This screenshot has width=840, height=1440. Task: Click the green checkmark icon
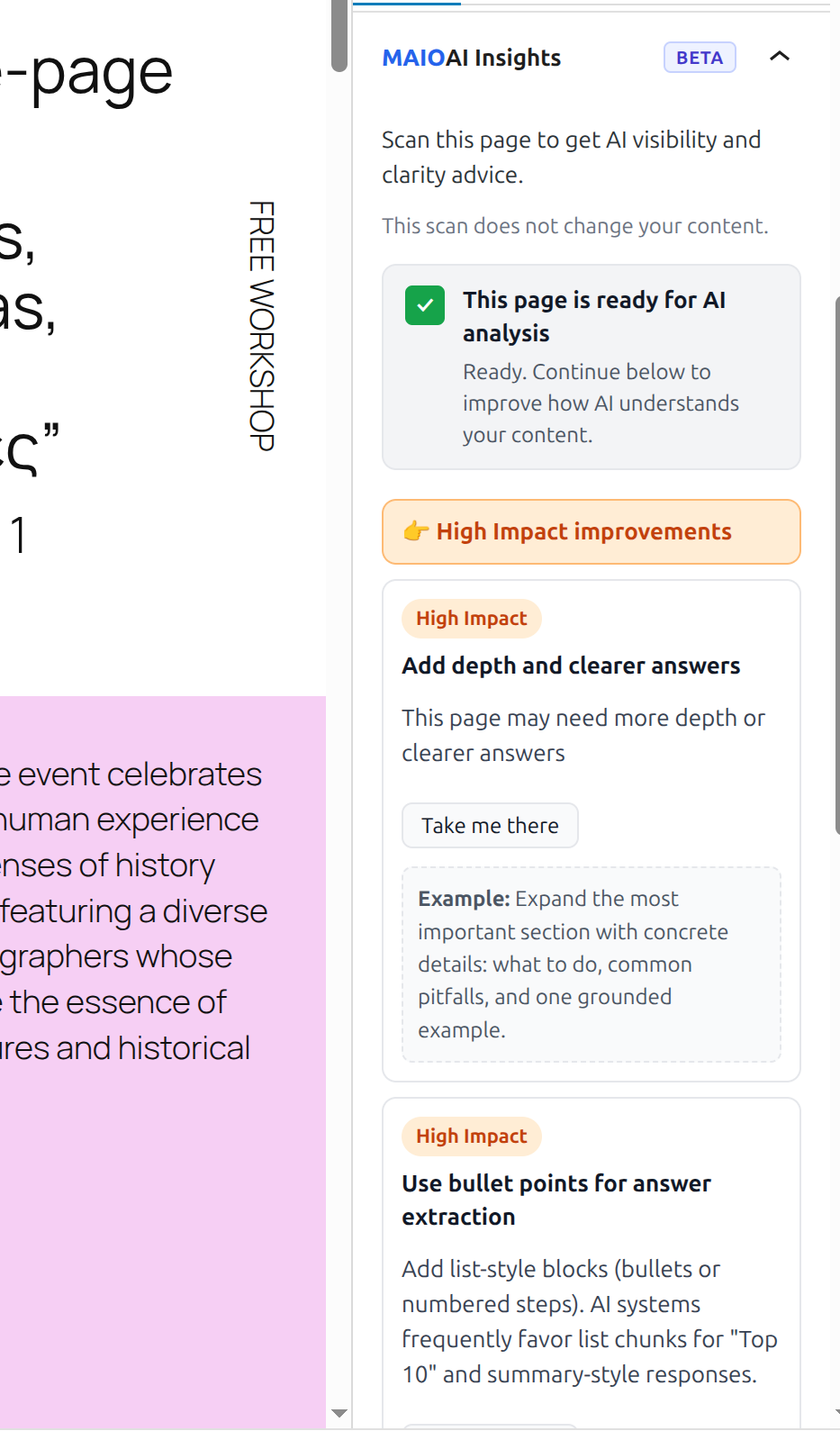pyautogui.click(x=425, y=305)
